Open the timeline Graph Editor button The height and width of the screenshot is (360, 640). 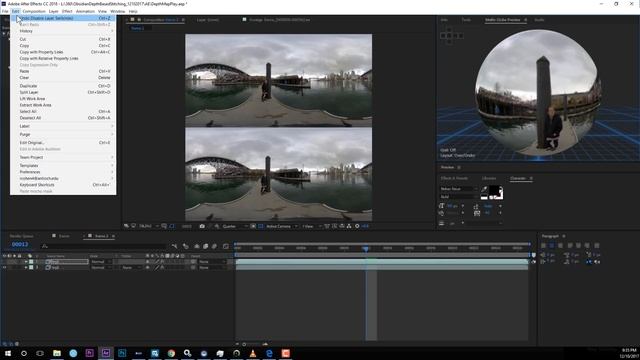(x=226, y=246)
